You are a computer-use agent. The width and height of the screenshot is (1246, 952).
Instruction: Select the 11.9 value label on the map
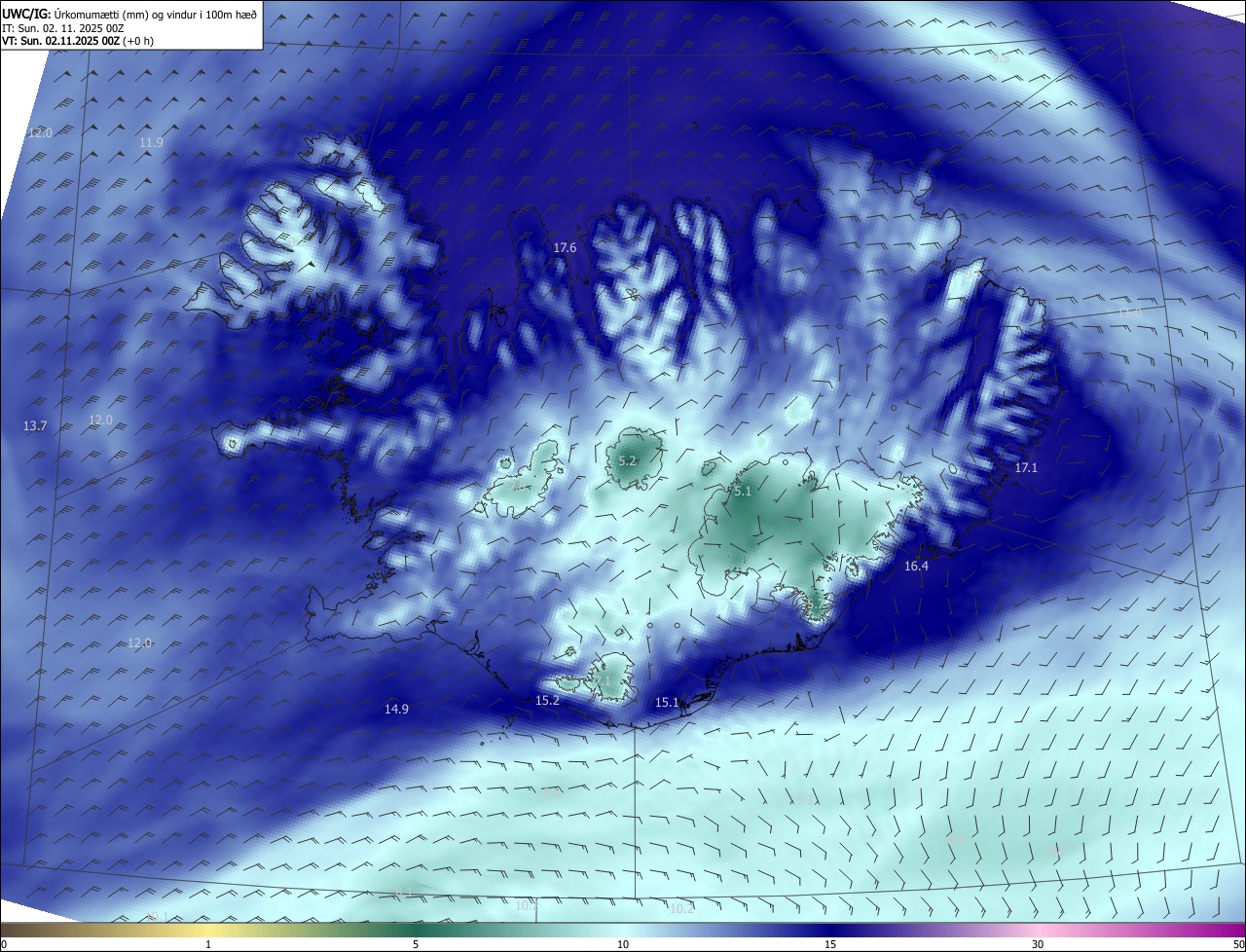tap(152, 143)
